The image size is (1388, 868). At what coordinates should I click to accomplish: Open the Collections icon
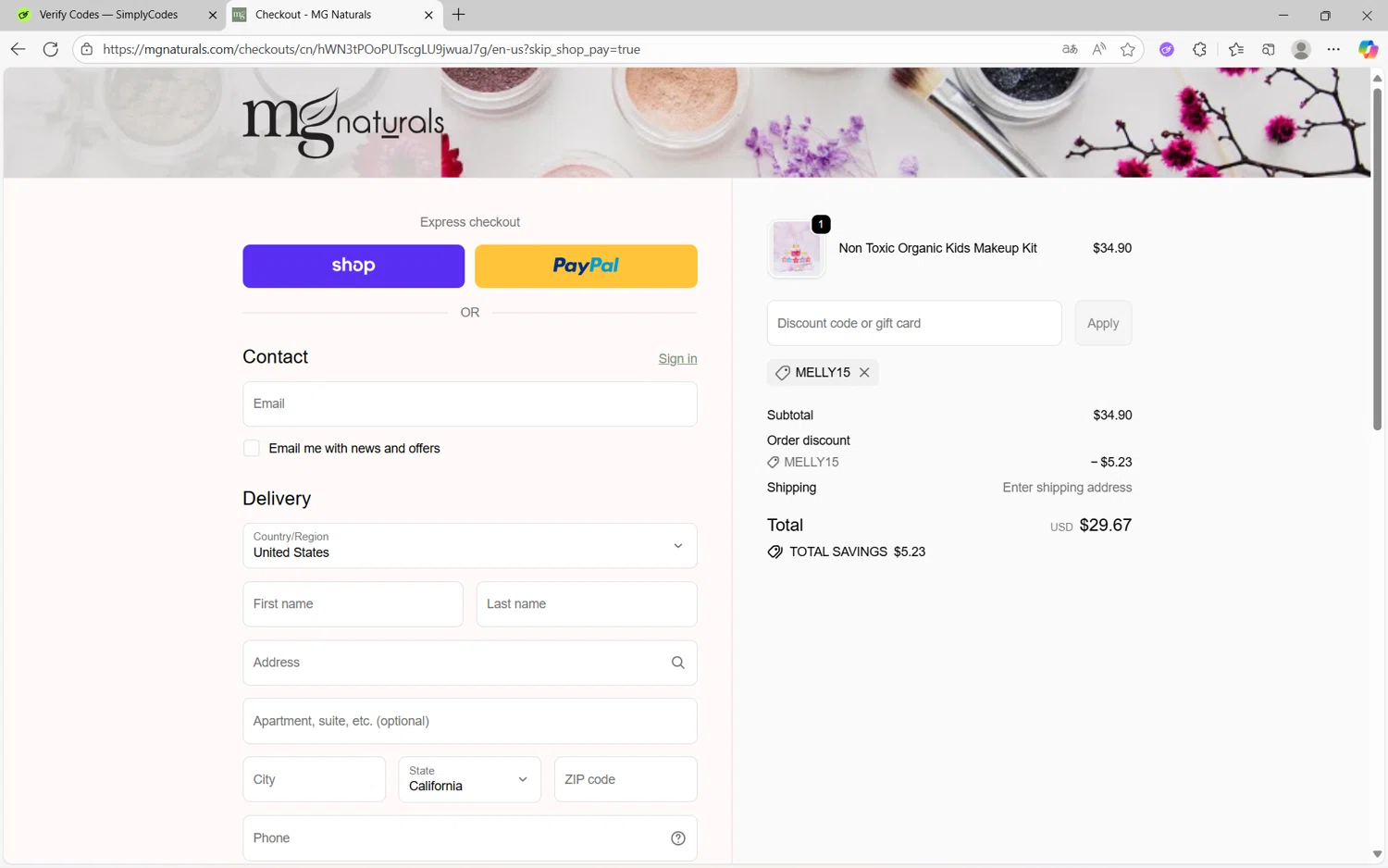tap(1269, 49)
